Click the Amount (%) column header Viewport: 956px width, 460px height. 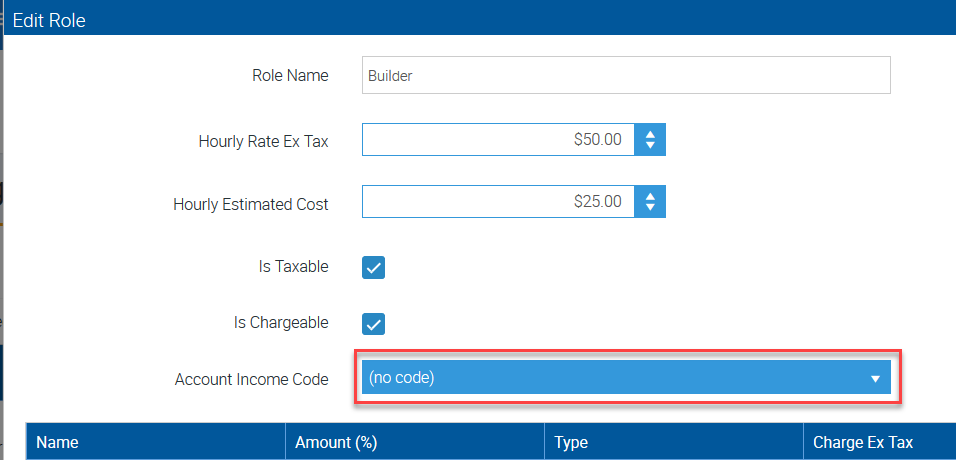tap(336, 442)
